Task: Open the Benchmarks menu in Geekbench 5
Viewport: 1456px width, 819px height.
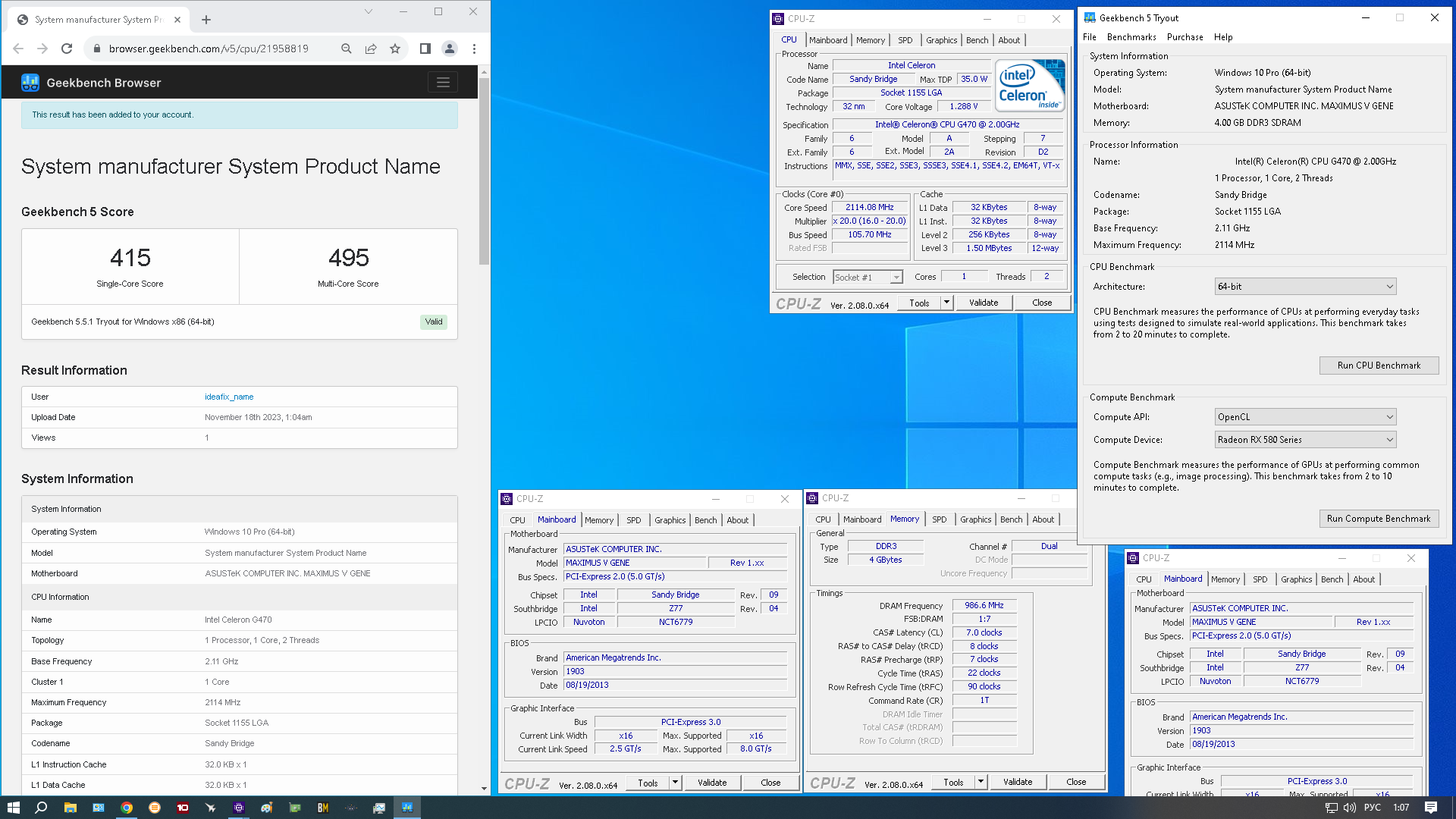Action: (x=1131, y=37)
